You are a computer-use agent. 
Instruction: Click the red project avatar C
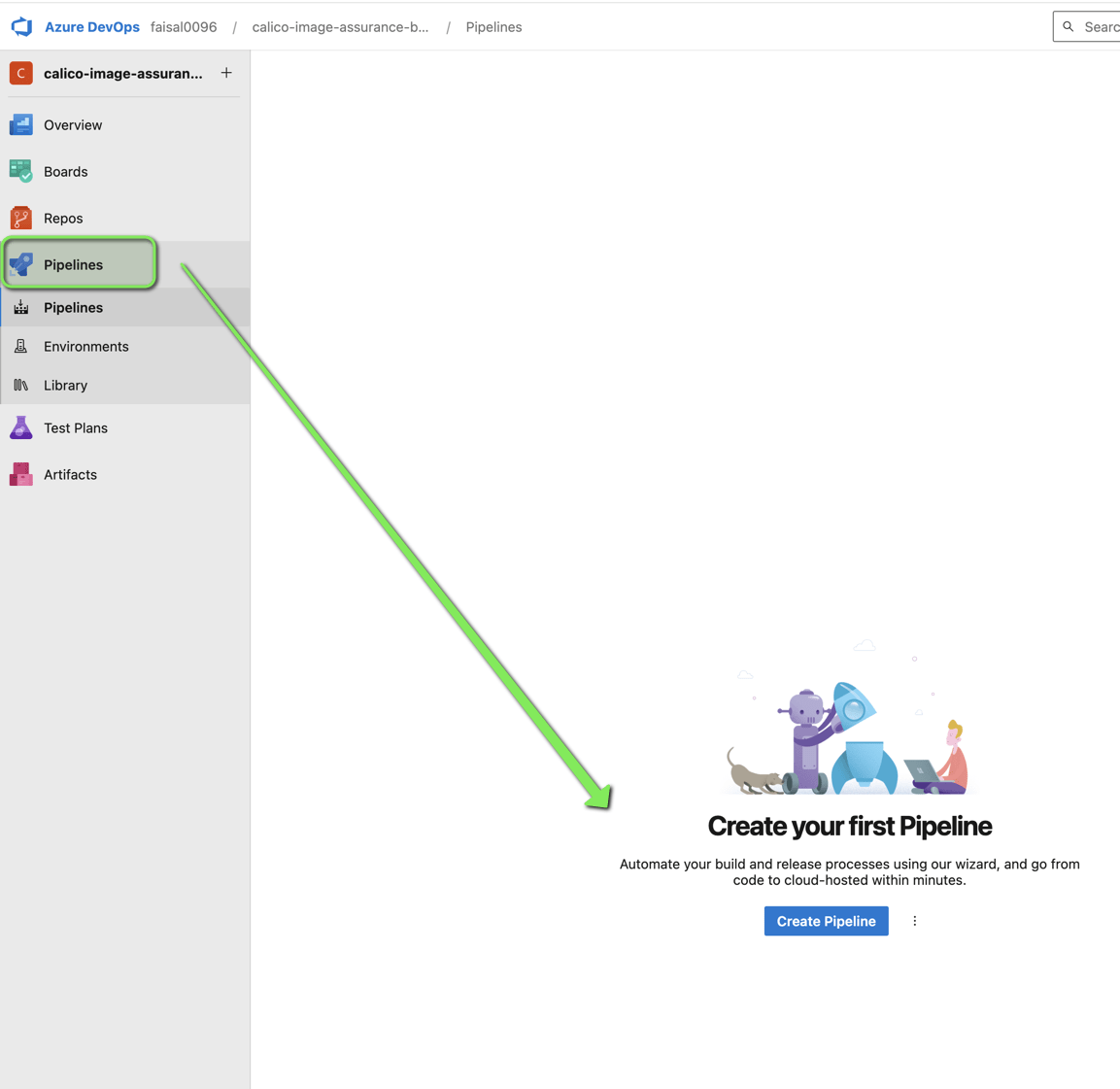21,74
